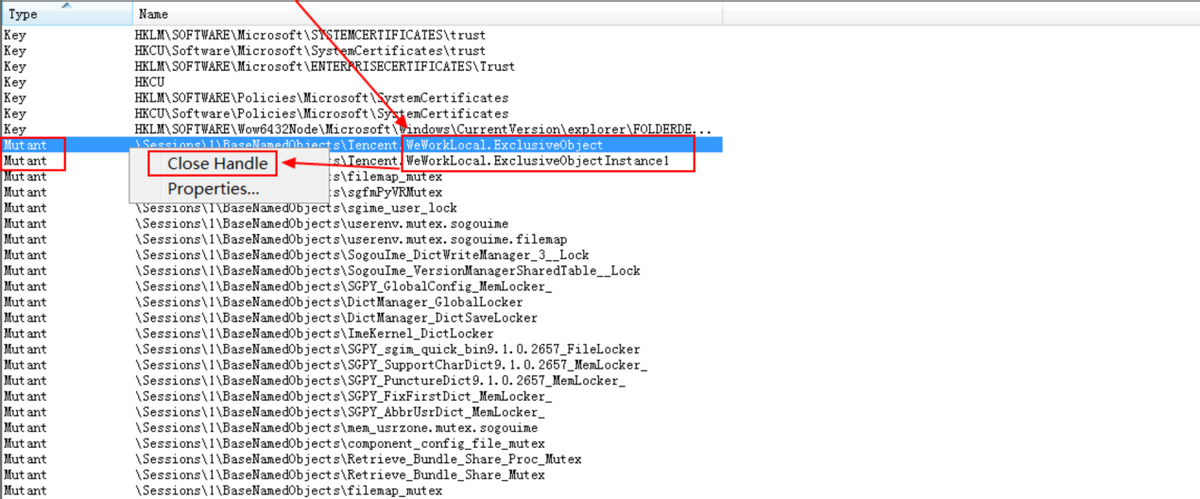1200x499 pixels.
Task: Select the row ending in userenv.mutex.sogouime
Action: click(x=360, y=224)
